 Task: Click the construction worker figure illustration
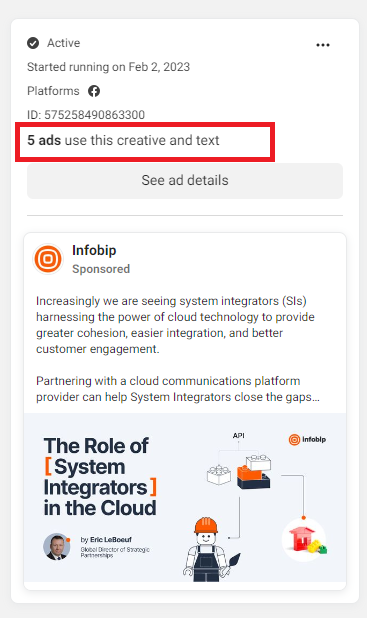[211, 550]
